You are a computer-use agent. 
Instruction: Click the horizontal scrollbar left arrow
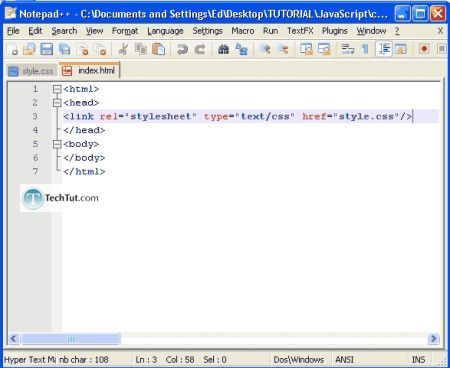click(x=13, y=339)
